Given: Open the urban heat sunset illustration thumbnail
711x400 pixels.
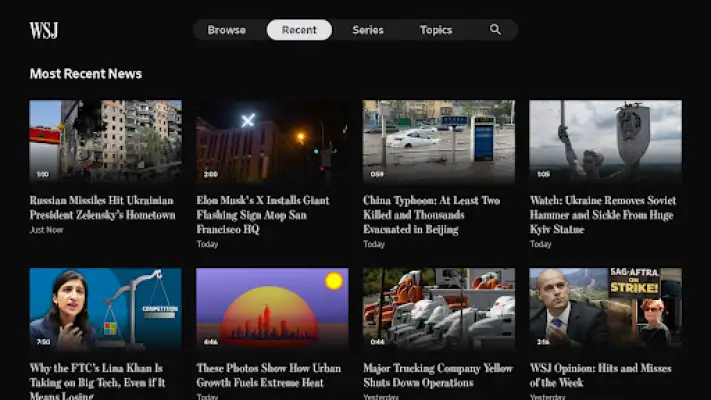Looking at the screenshot, I should [x=272, y=309].
